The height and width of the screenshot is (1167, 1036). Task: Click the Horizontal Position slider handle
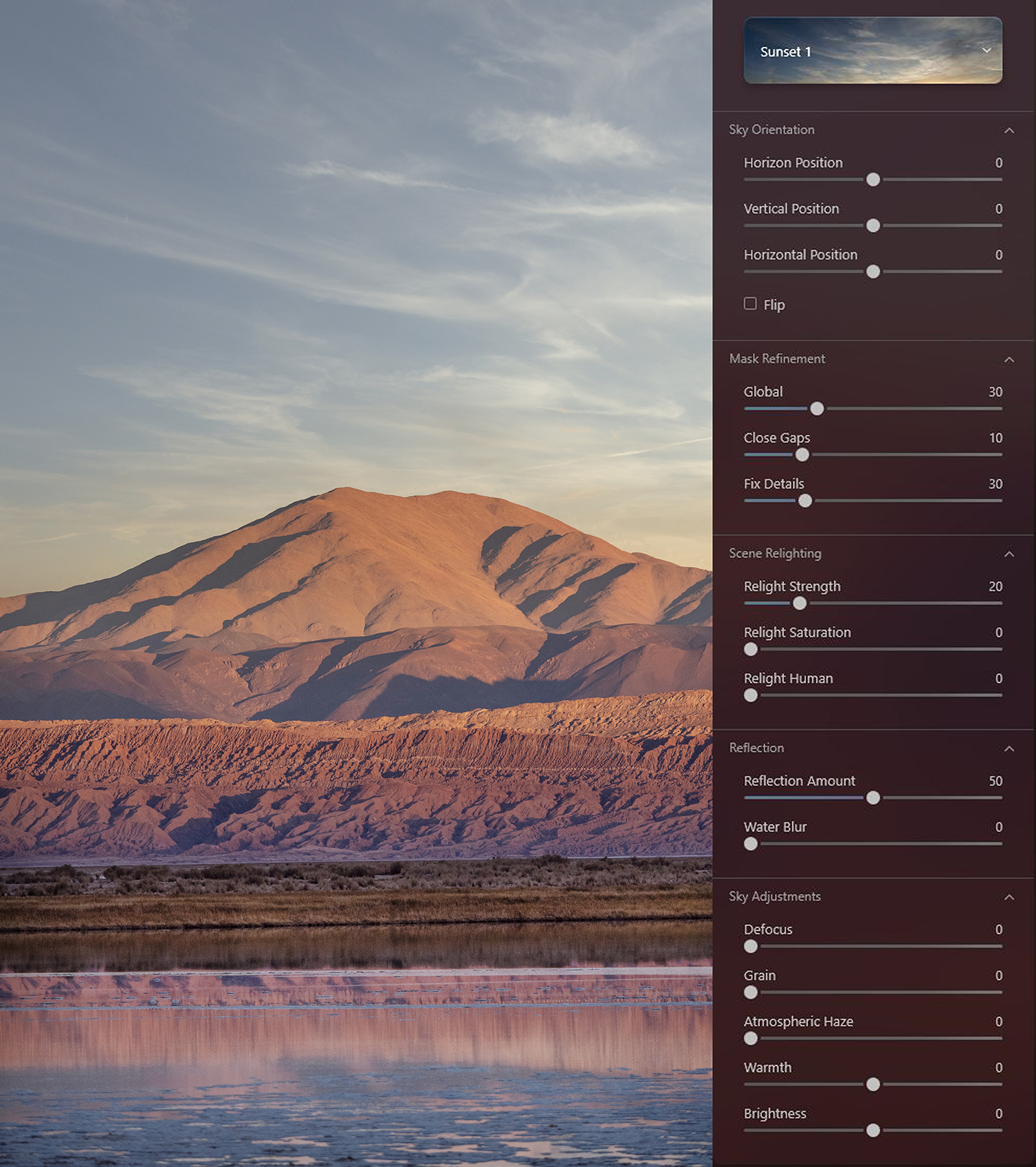click(x=873, y=272)
